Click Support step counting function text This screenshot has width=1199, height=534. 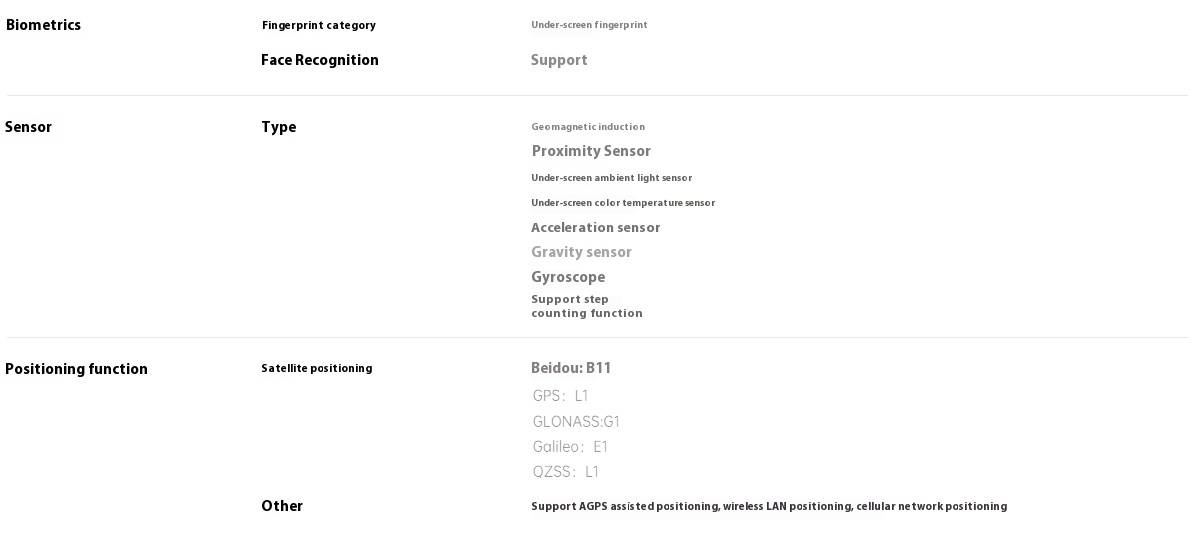[587, 306]
